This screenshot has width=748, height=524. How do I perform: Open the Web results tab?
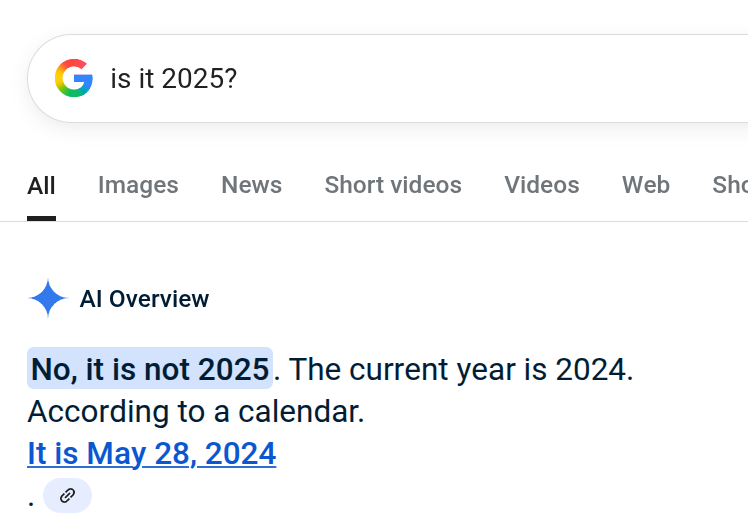pos(645,185)
